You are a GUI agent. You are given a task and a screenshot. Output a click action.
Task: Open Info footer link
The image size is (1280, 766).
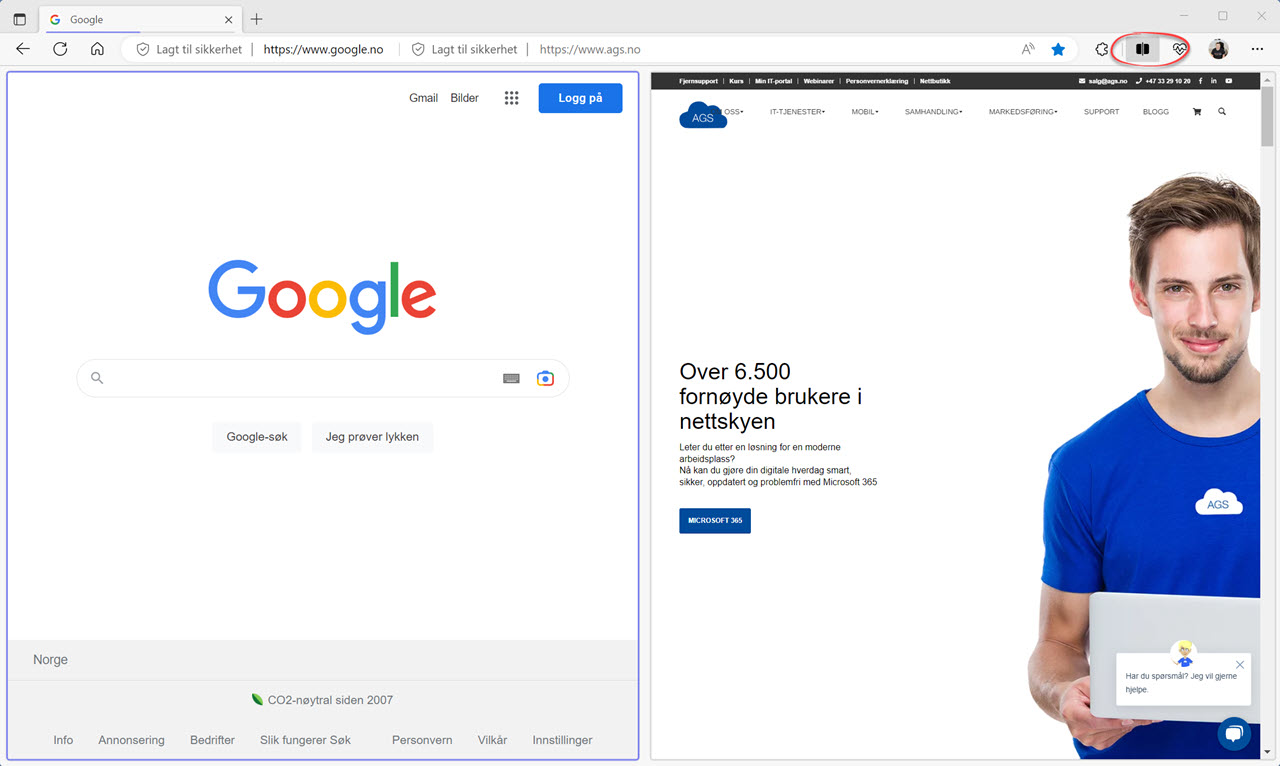pos(63,740)
